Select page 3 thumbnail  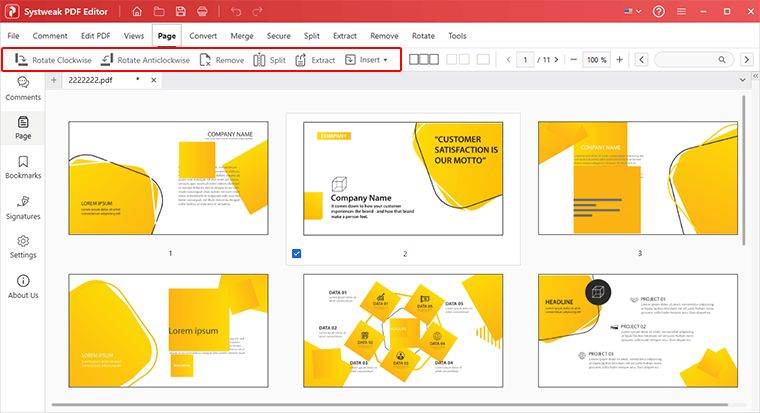(638, 178)
